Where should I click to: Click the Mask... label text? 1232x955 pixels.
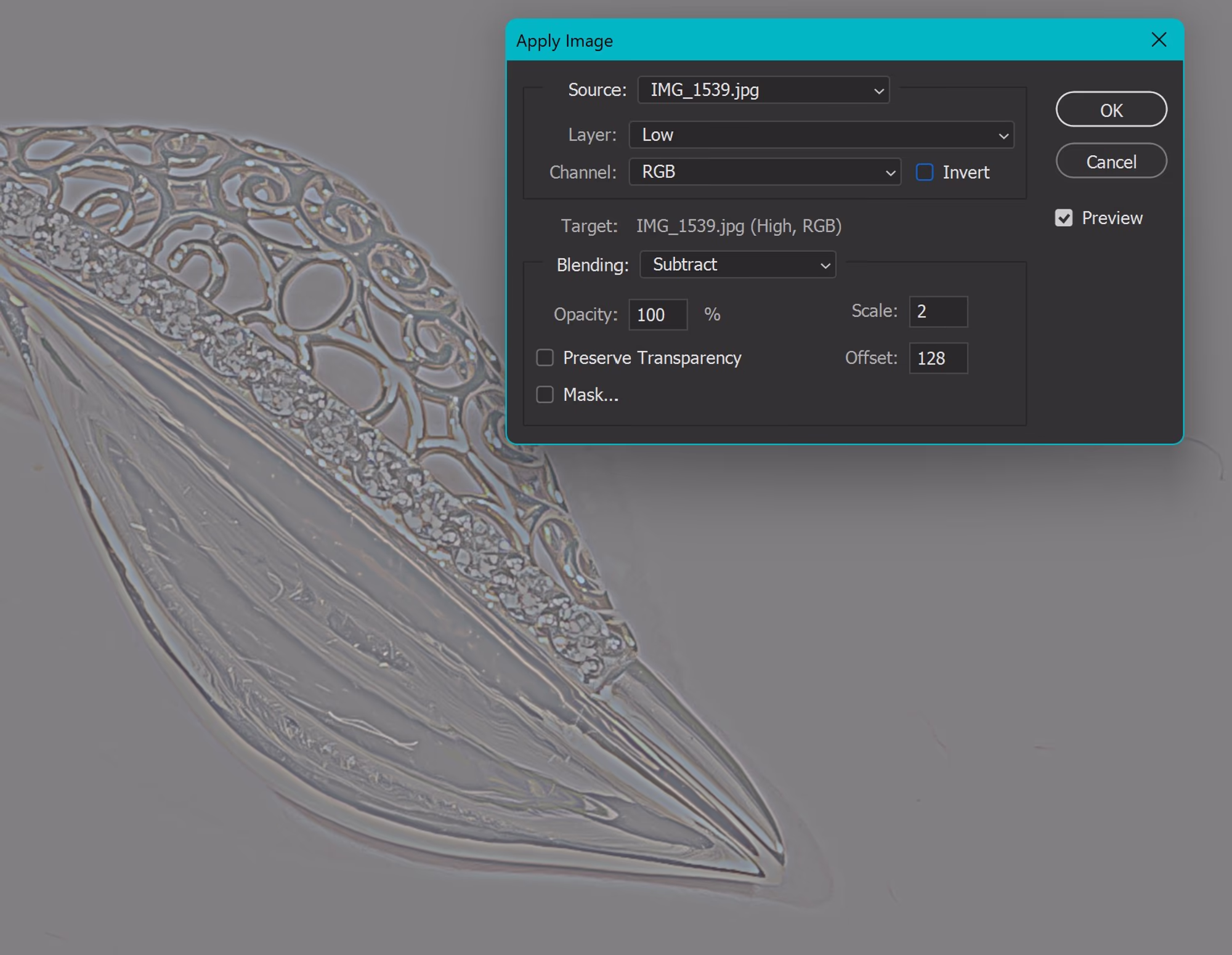[590, 395]
